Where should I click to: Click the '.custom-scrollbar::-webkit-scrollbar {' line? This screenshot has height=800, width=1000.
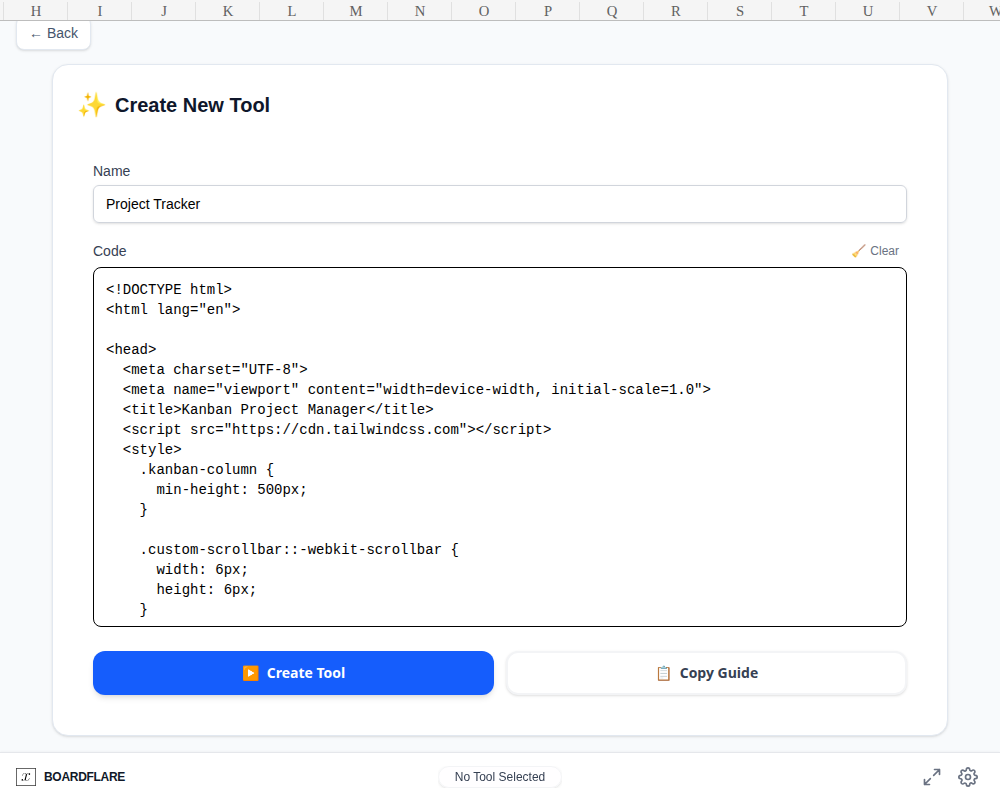coord(299,549)
